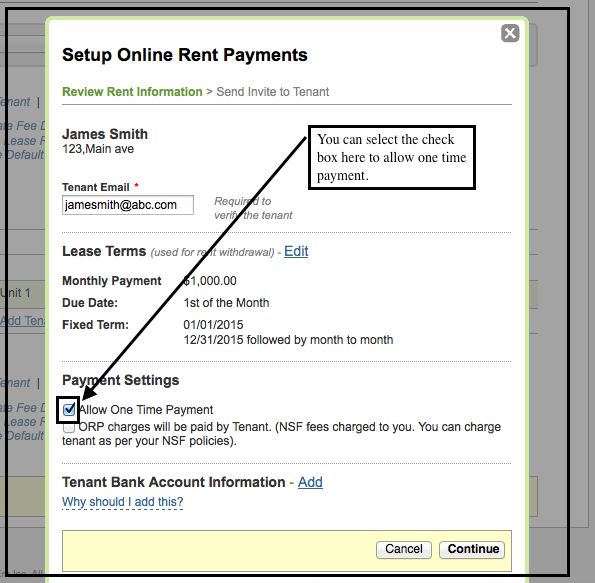Viewport: 595px width, 583px height.
Task: Click the Monthly Payment label
Action: coord(112,281)
